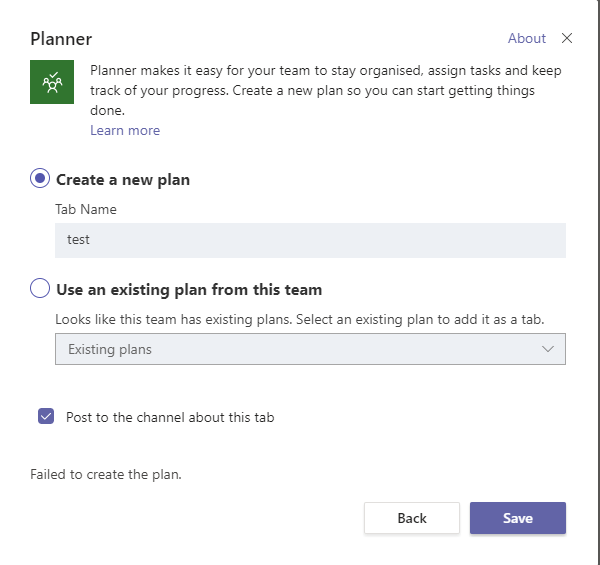Viewport: 600px width, 565px height.
Task: Follow the Learn more link
Action: click(x=125, y=131)
